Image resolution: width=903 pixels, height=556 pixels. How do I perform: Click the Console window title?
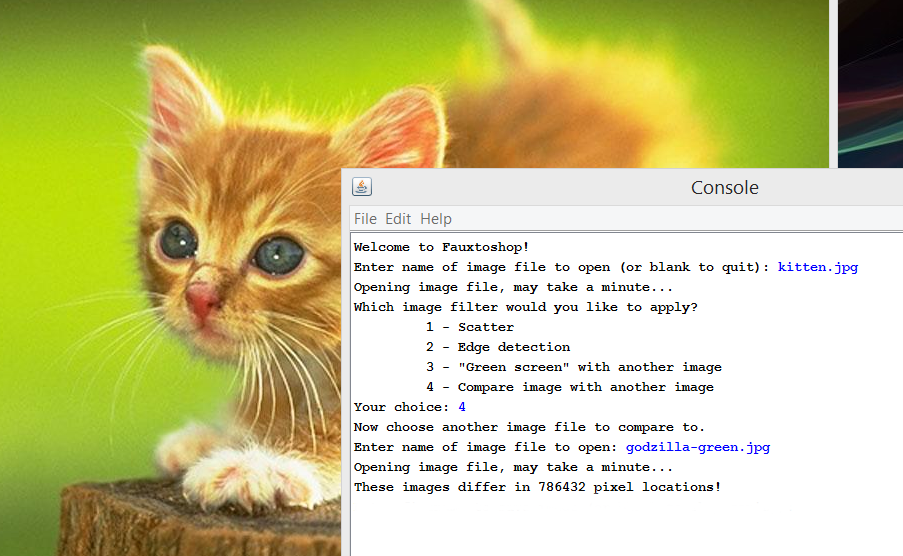click(724, 187)
